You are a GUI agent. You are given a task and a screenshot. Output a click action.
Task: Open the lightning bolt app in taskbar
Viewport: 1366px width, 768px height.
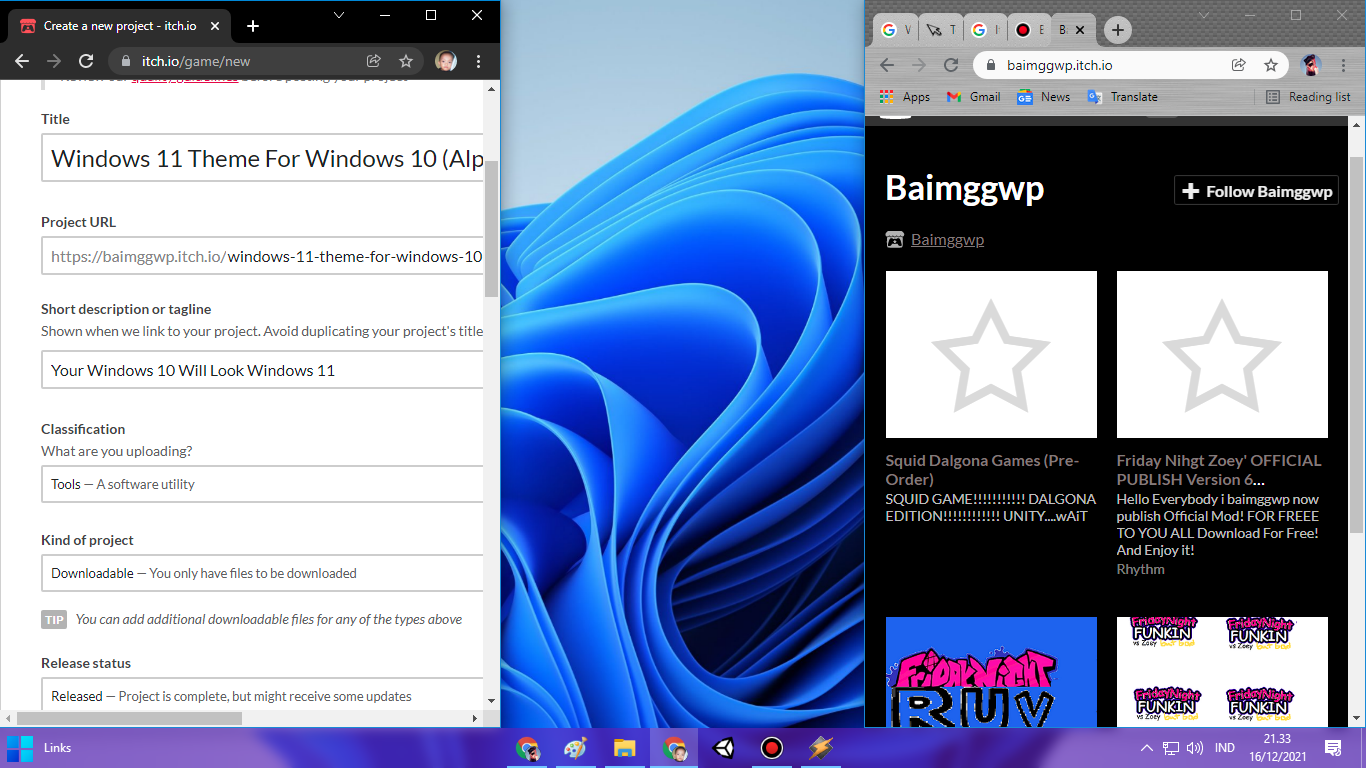click(821, 748)
